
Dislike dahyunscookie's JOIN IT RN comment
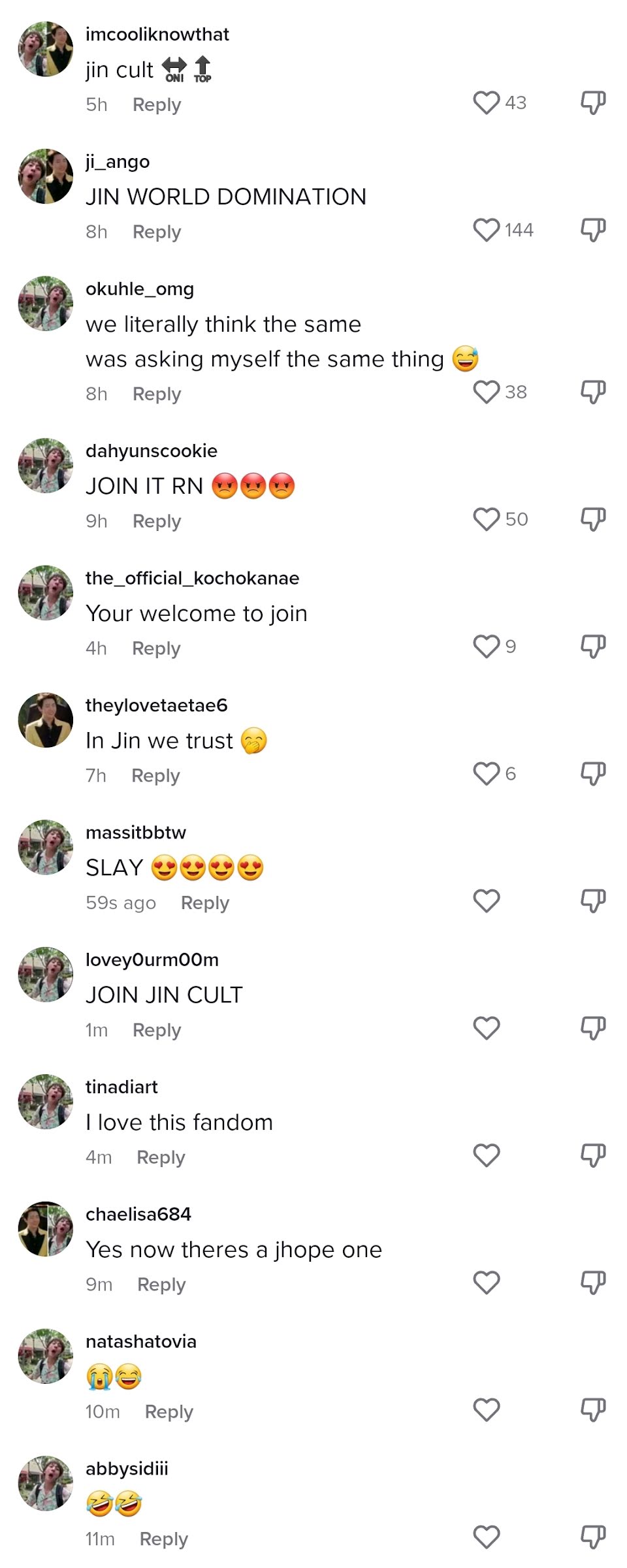point(593,519)
